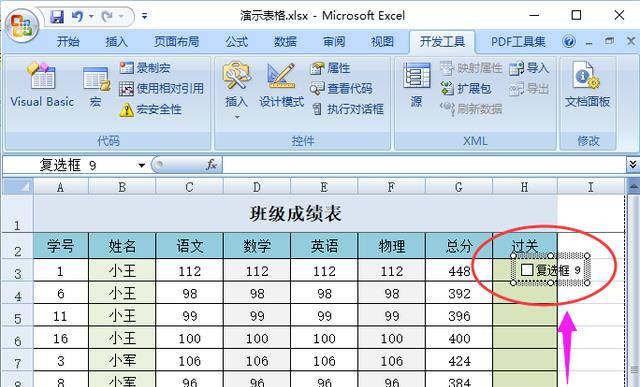Click 执行对话框 run dialog
Viewport: 640px width, 387px height.
click(347, 109)
